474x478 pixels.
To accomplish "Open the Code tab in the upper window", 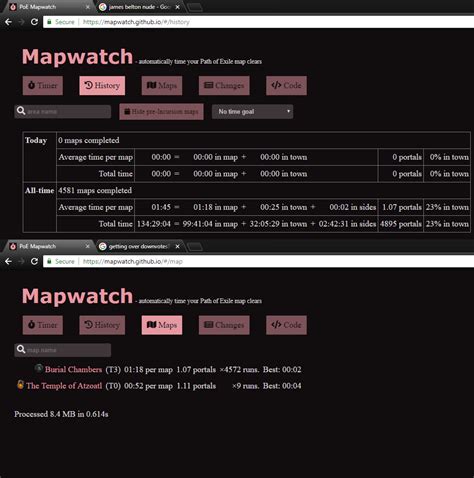I will pos(286,85).
